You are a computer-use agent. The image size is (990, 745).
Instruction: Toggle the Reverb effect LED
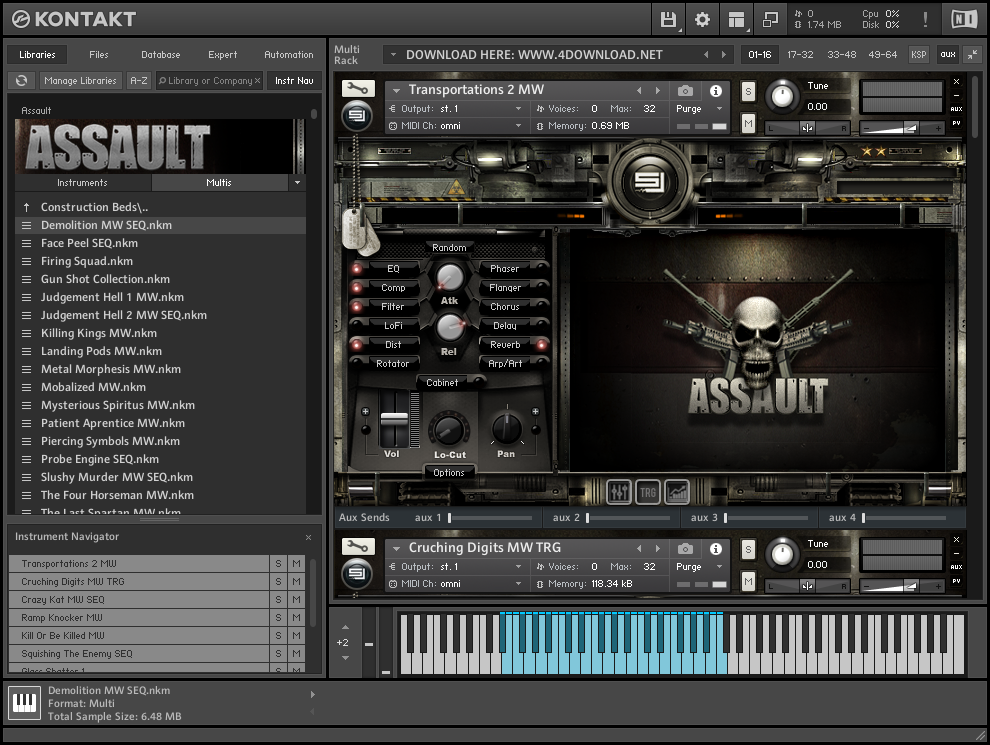(x=541, y=345)
